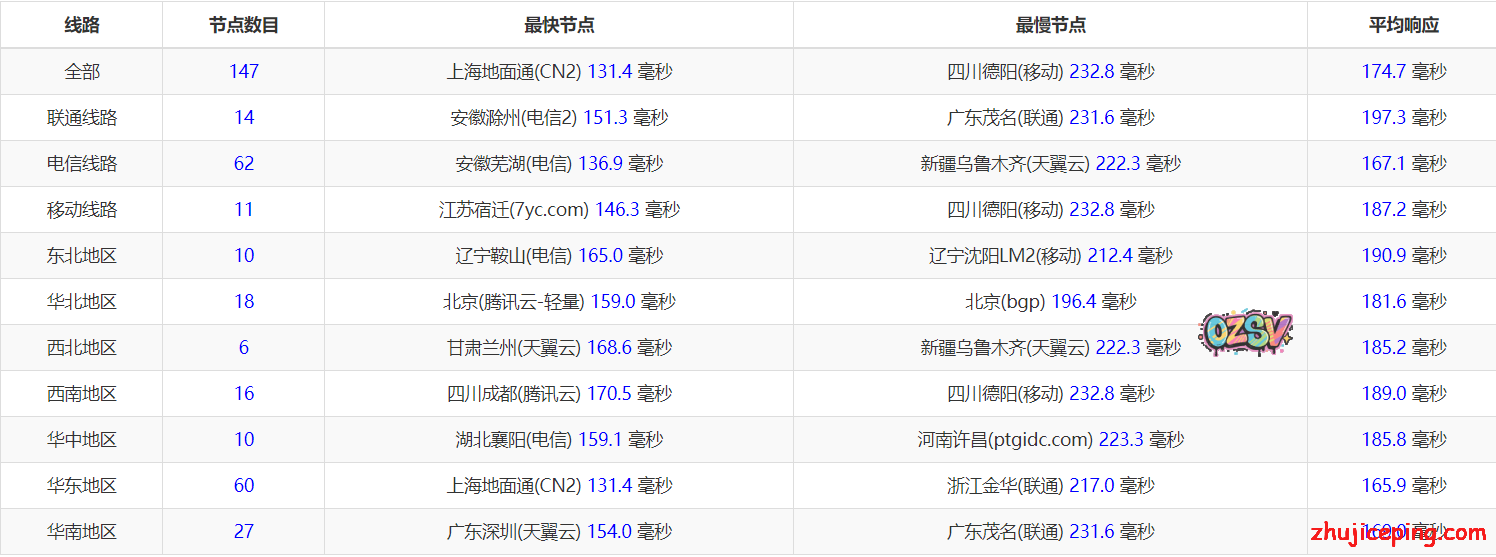Select the 最快节点 column header
Screen dimensions: 1496x557
tap(559, 25)
